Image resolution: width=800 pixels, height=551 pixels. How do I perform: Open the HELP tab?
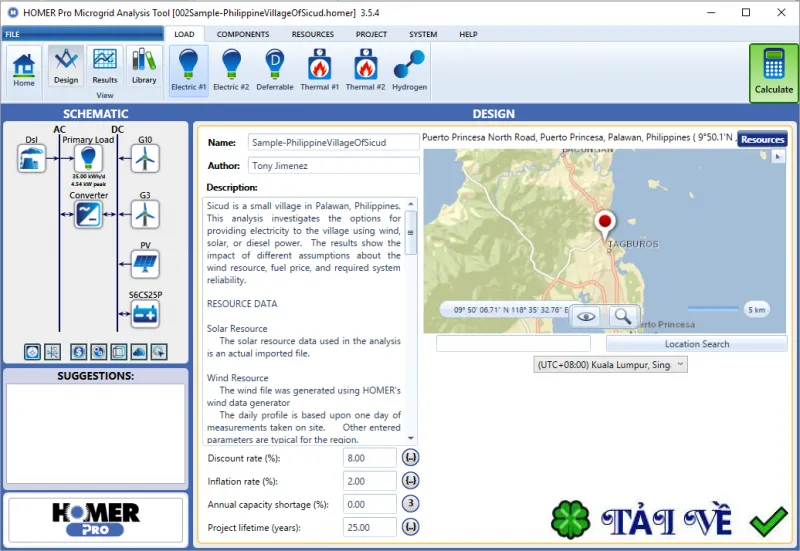pos(468,34)
